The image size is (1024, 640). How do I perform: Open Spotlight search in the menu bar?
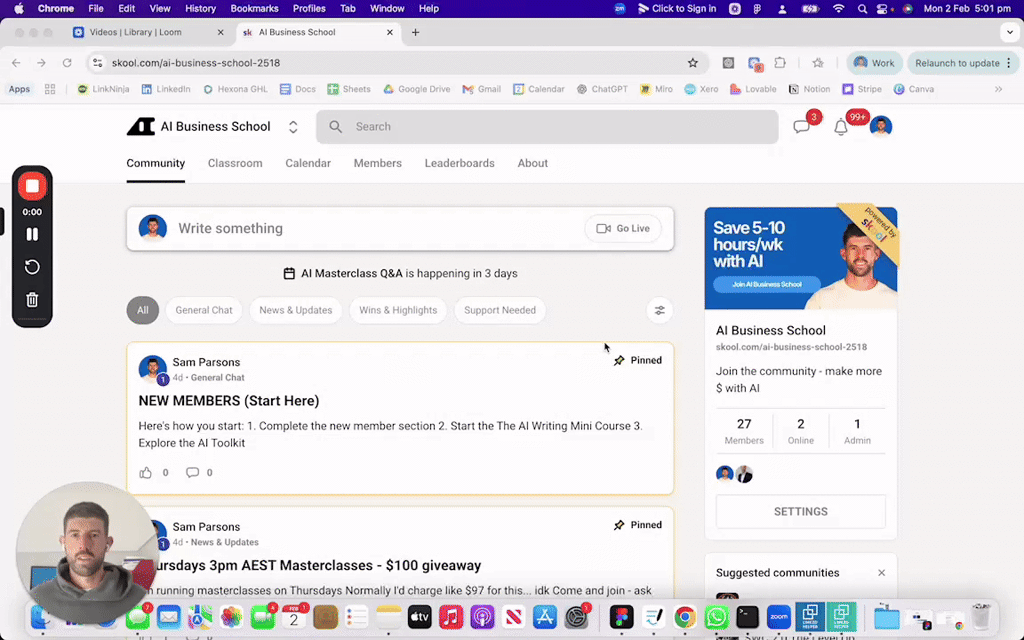pos(863,8)
